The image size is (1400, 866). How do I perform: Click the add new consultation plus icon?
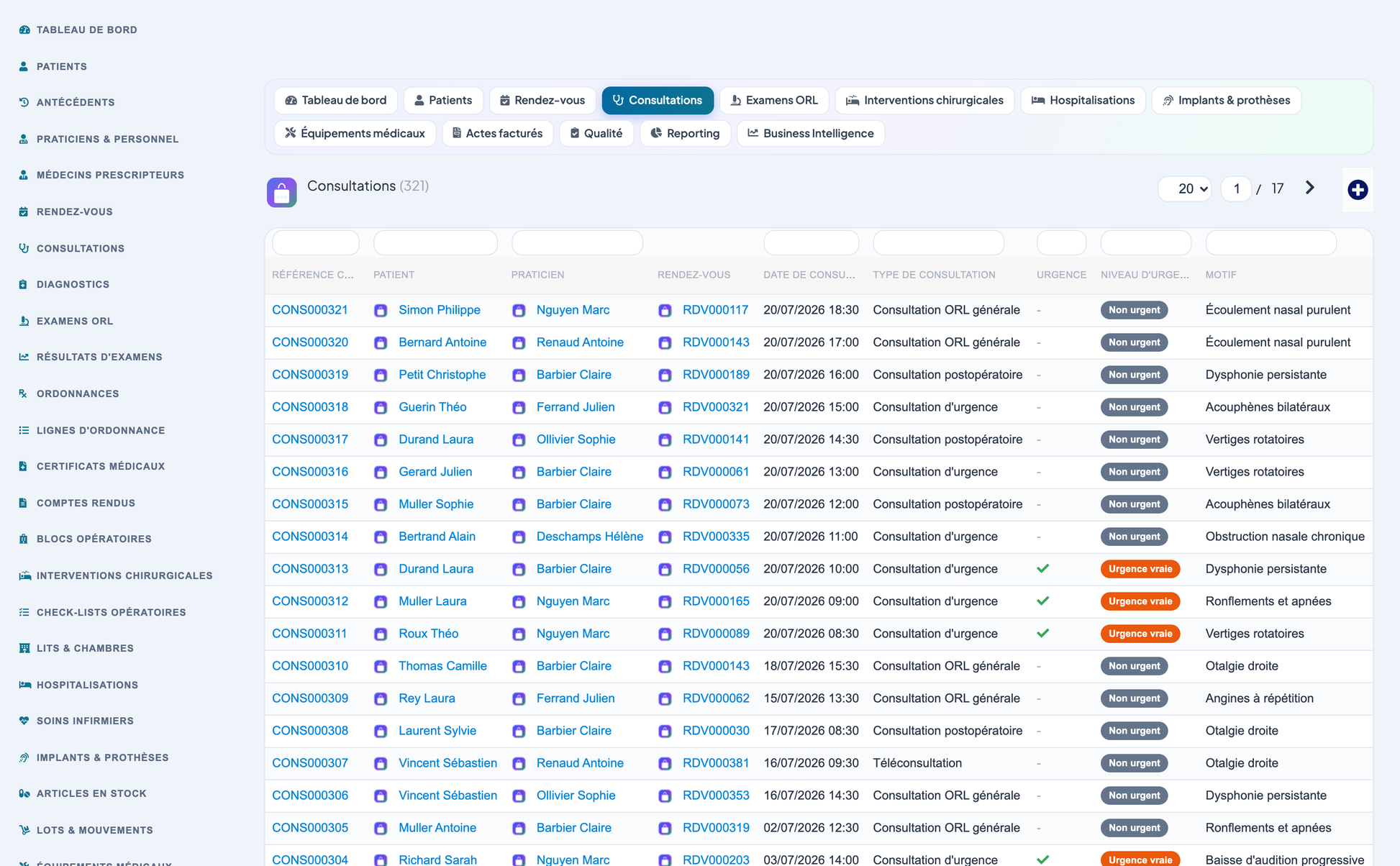[x=1358, y=190]
